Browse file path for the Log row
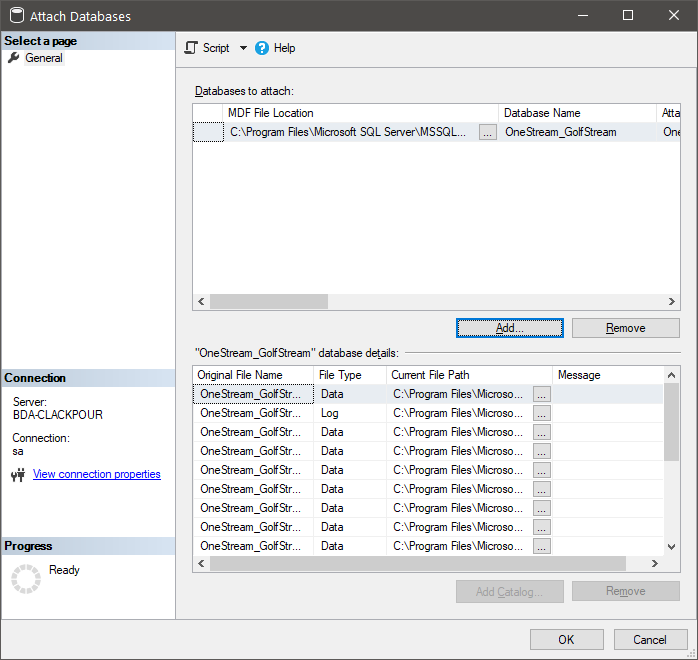 tap(542, 413)
